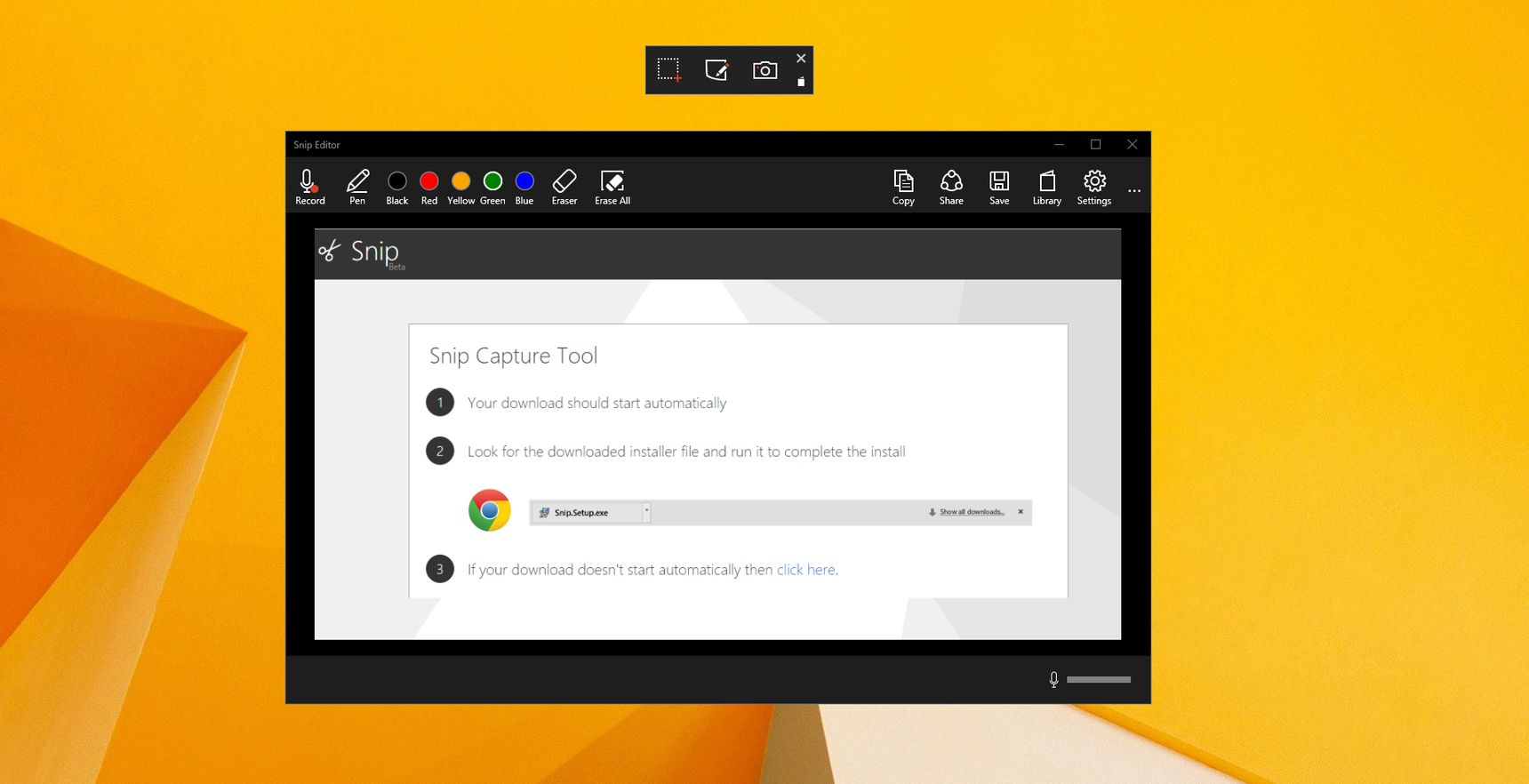Choose the Red ink color
This screenshot has width=1529, height=784.
[x=429, y=188]
